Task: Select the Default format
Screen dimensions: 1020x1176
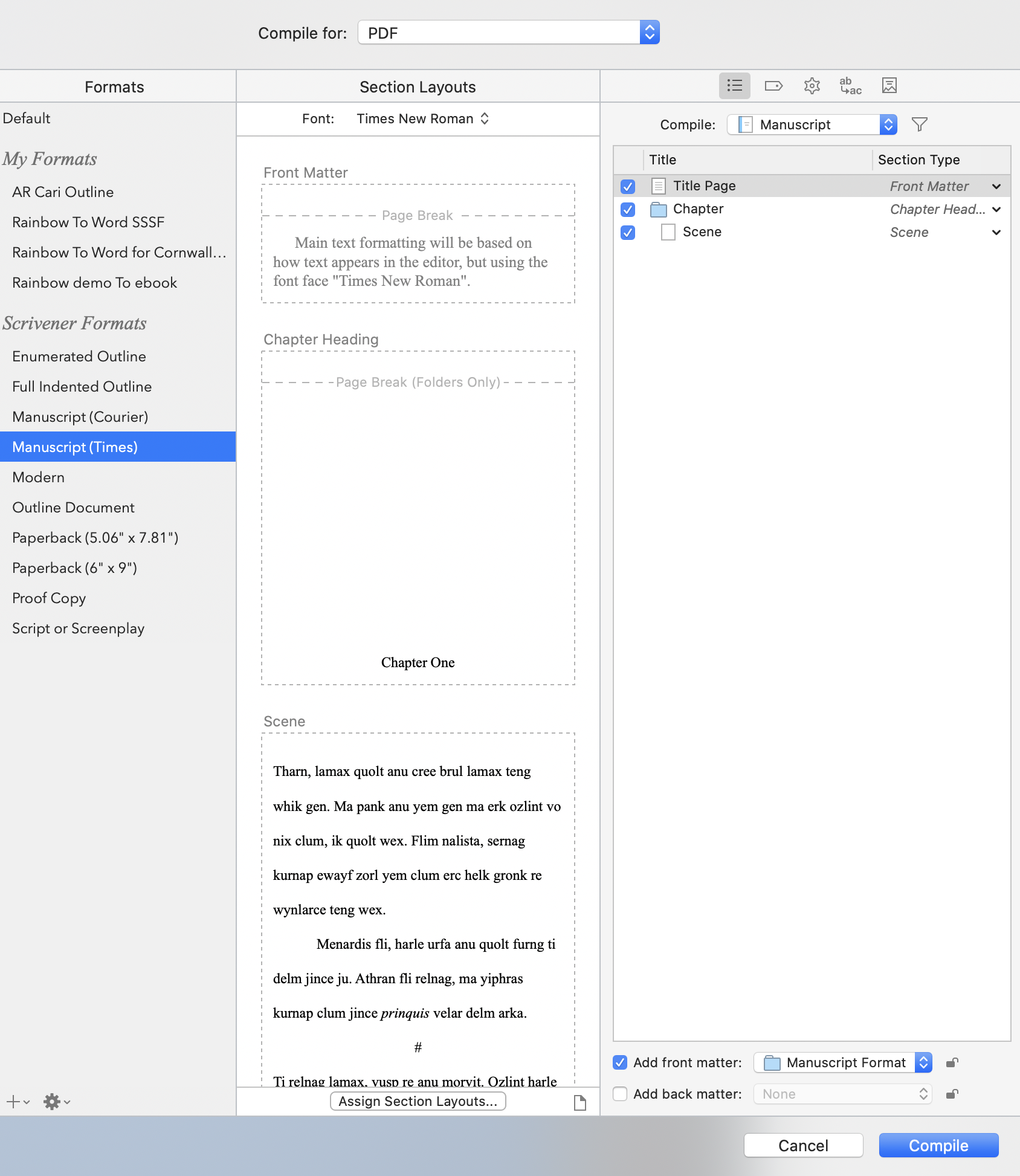Action: click(118, 118)
